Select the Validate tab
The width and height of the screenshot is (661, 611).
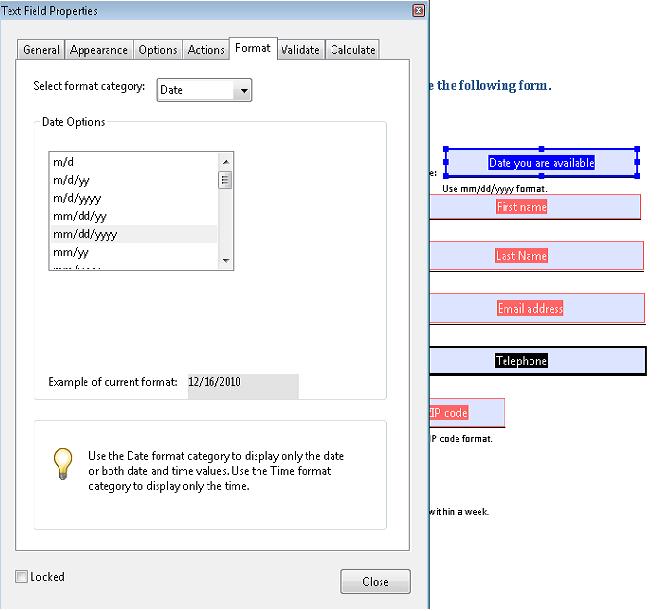[x=300, y=50]
